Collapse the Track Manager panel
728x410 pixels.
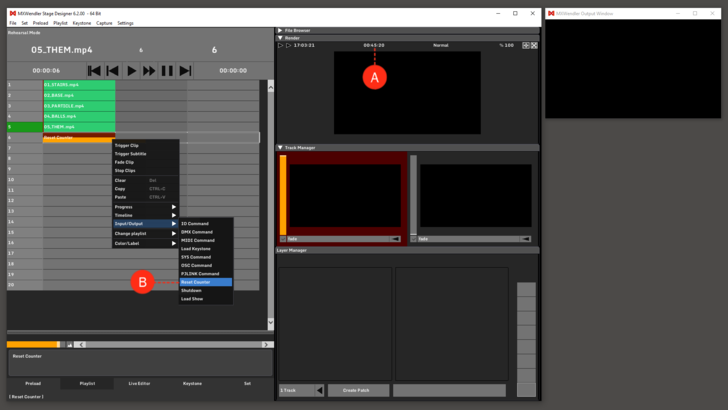280,147
